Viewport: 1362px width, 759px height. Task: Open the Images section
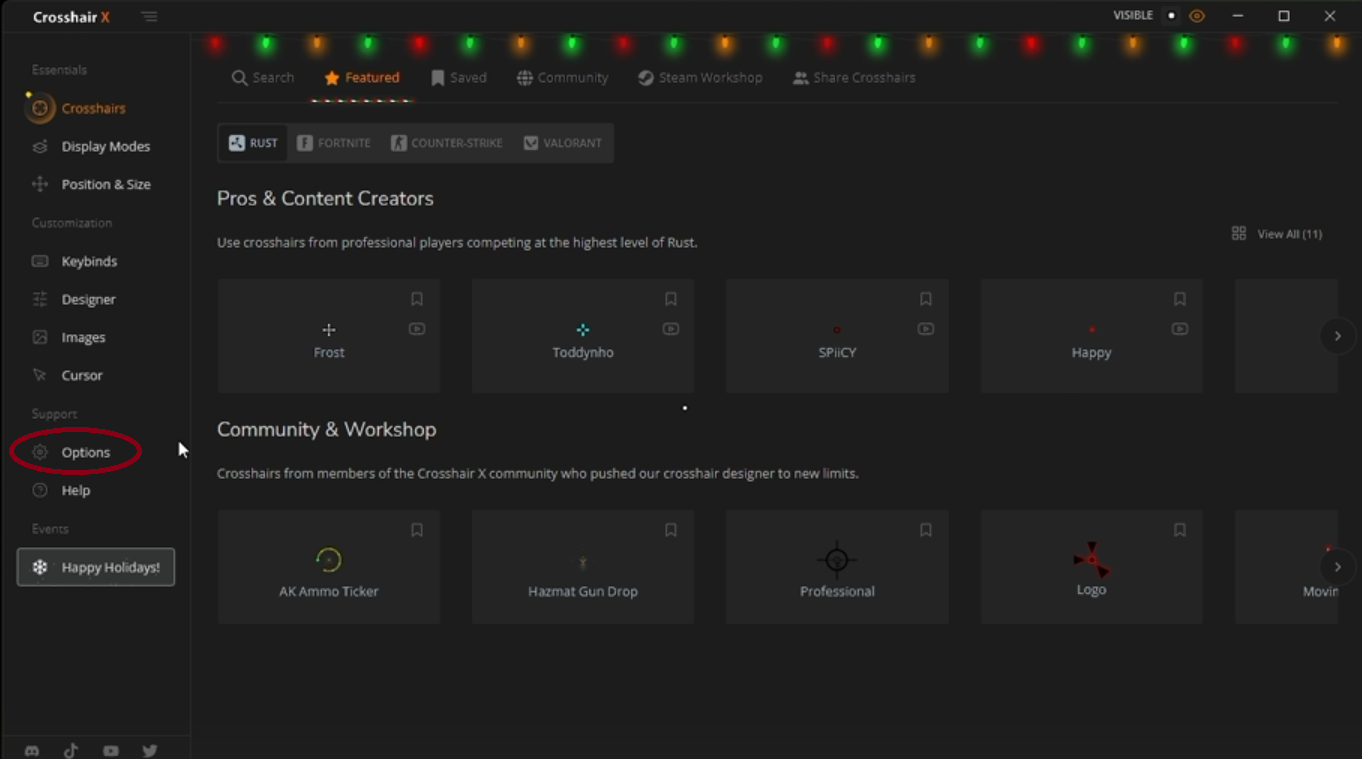pos(69,337)
